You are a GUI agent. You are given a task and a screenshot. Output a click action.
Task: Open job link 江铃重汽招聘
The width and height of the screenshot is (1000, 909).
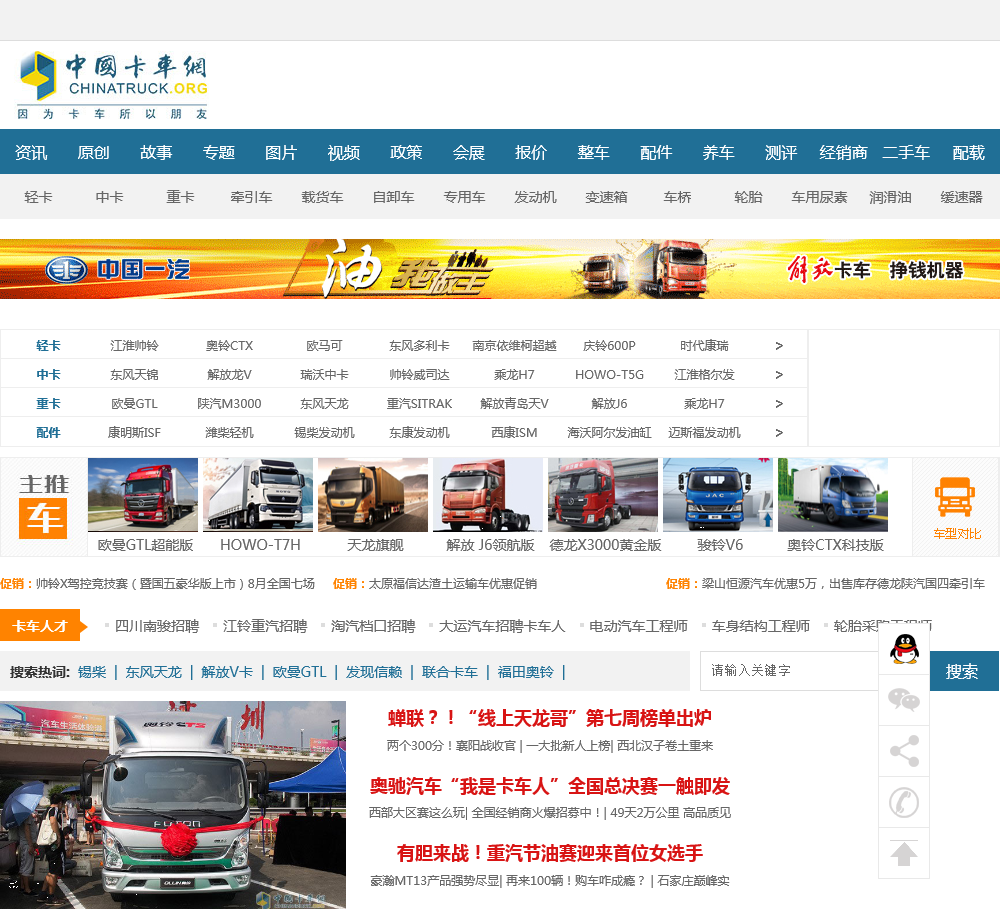(x=265, y=626)
